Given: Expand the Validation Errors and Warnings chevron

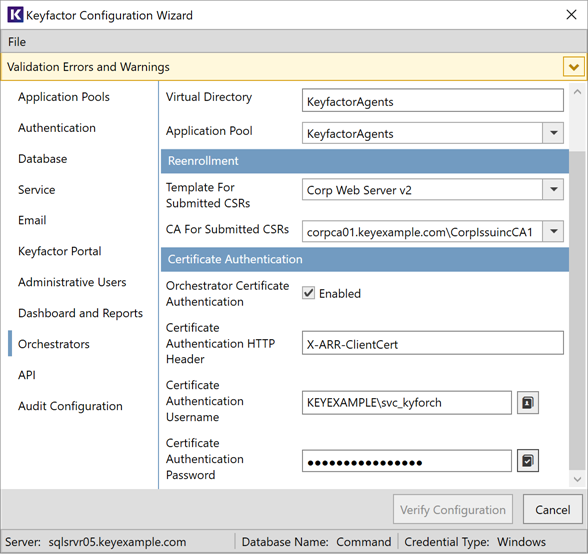Looking at the screenshot, I should (573, 67).
